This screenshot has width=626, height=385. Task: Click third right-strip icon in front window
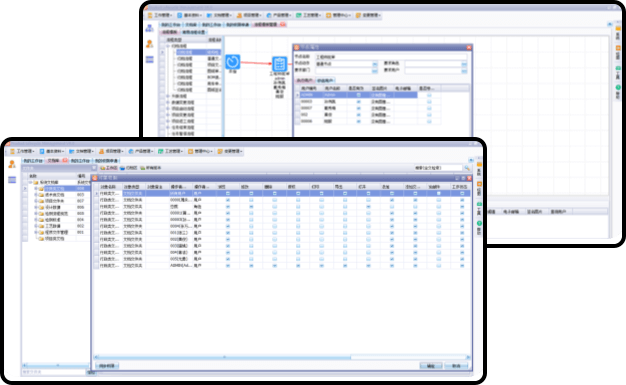point(479,204)
